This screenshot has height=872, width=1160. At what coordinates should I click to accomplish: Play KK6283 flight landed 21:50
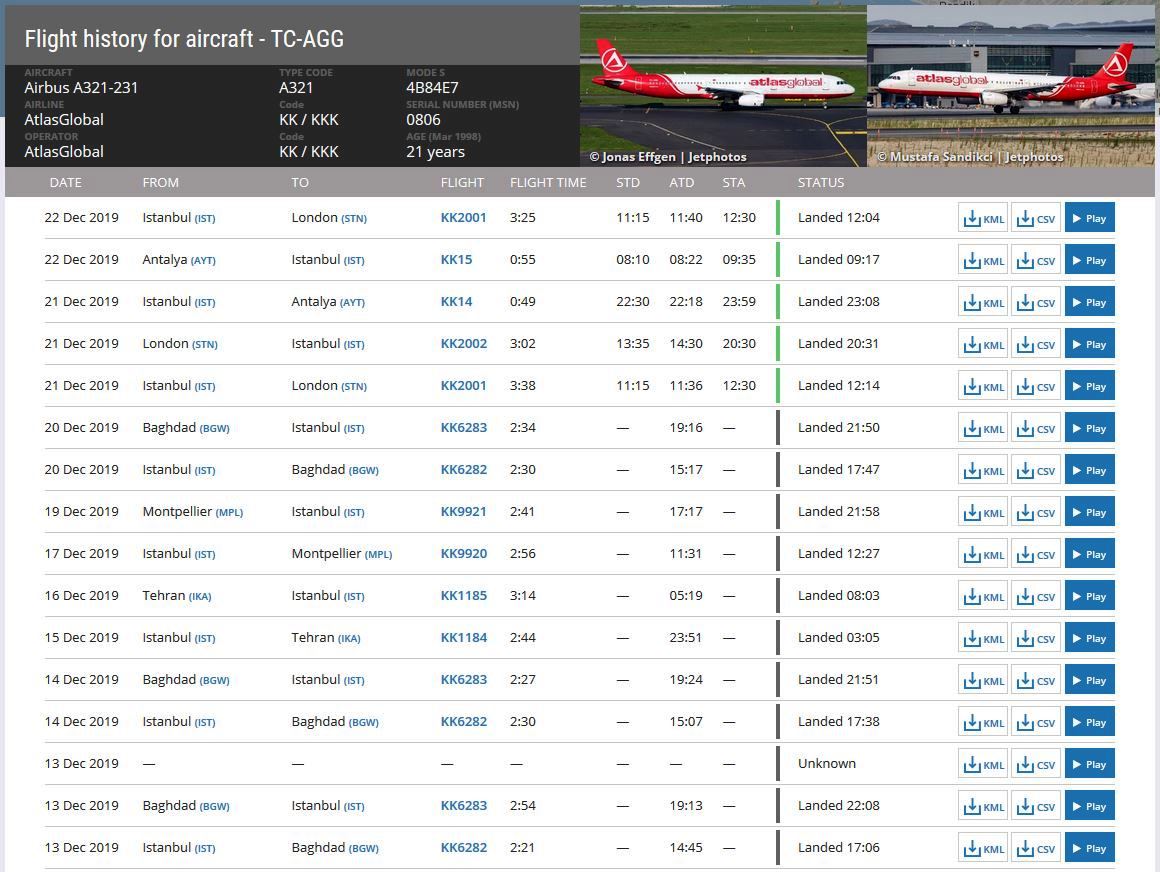point(1089,428)
